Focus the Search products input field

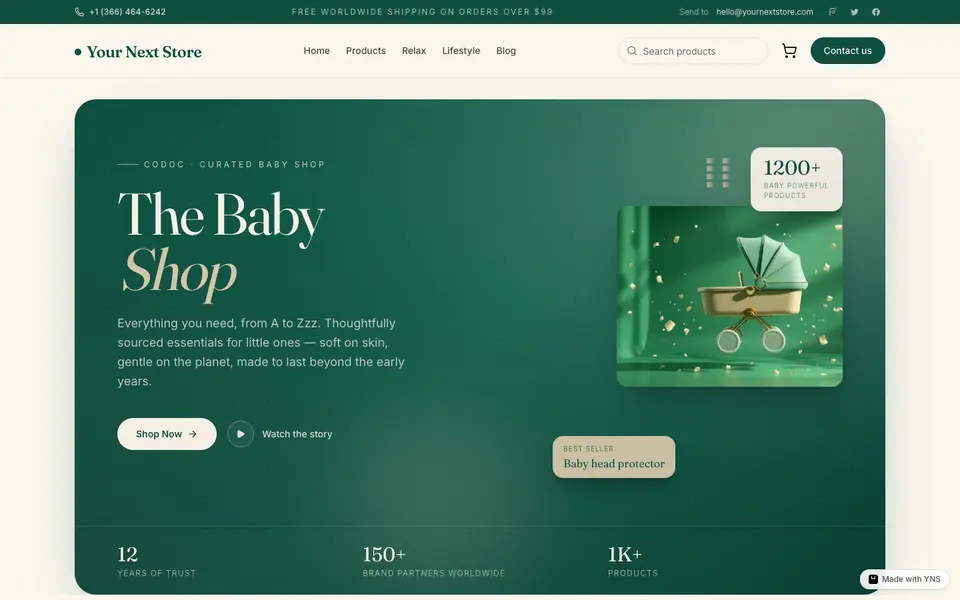693,51
